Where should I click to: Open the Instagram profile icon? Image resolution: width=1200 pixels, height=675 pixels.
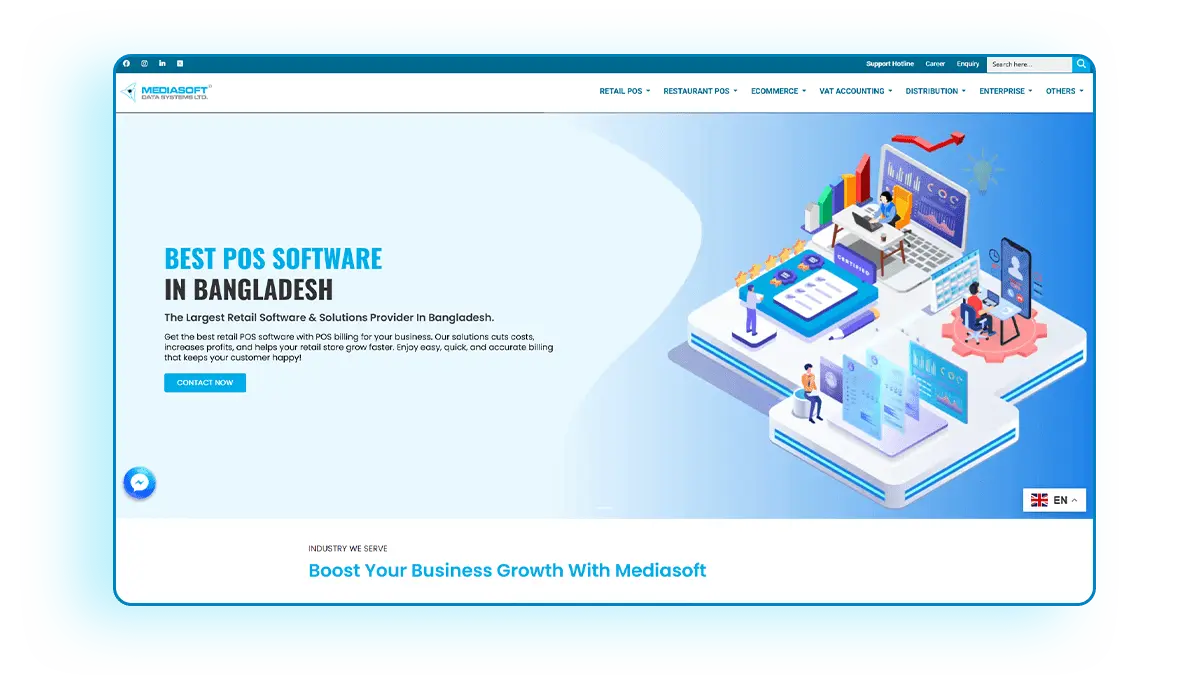[x=145, y=64]
